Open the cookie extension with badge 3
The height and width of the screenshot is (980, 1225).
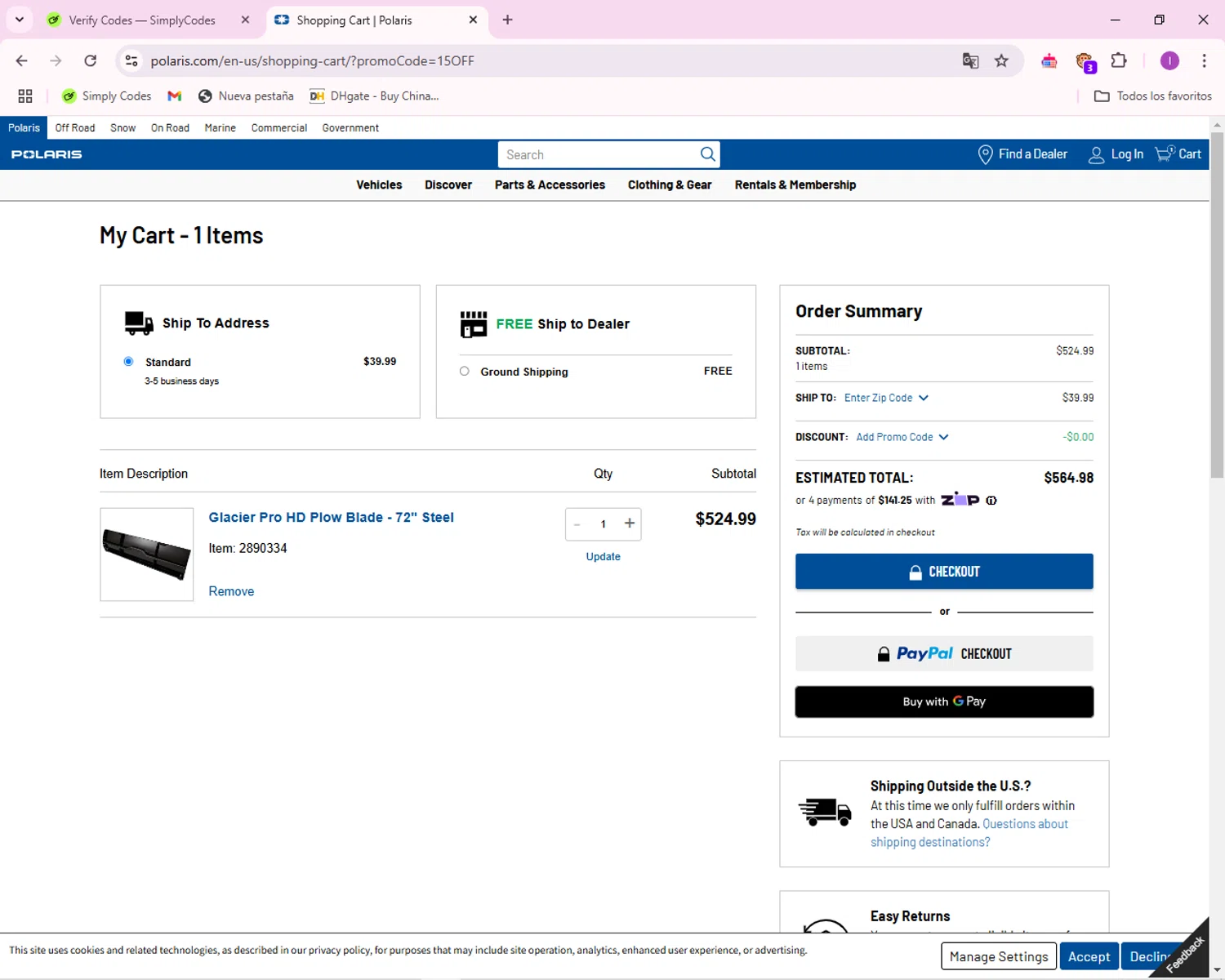coord(1085,61)
